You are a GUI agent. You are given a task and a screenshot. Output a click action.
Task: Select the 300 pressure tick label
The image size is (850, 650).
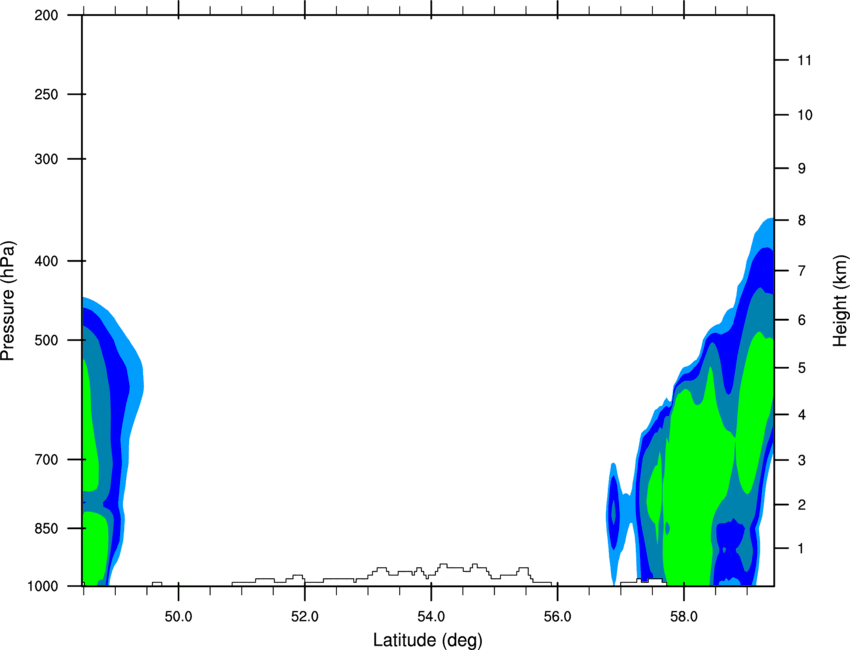point(46,159)
